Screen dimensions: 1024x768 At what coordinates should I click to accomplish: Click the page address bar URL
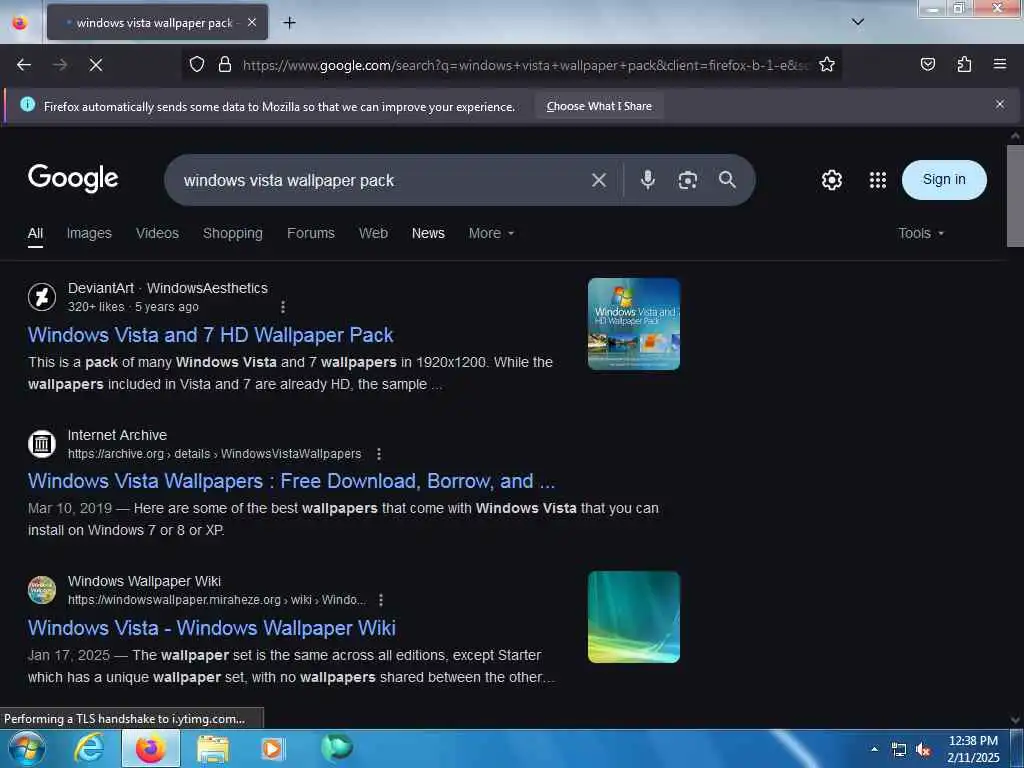tap(526, 65)
